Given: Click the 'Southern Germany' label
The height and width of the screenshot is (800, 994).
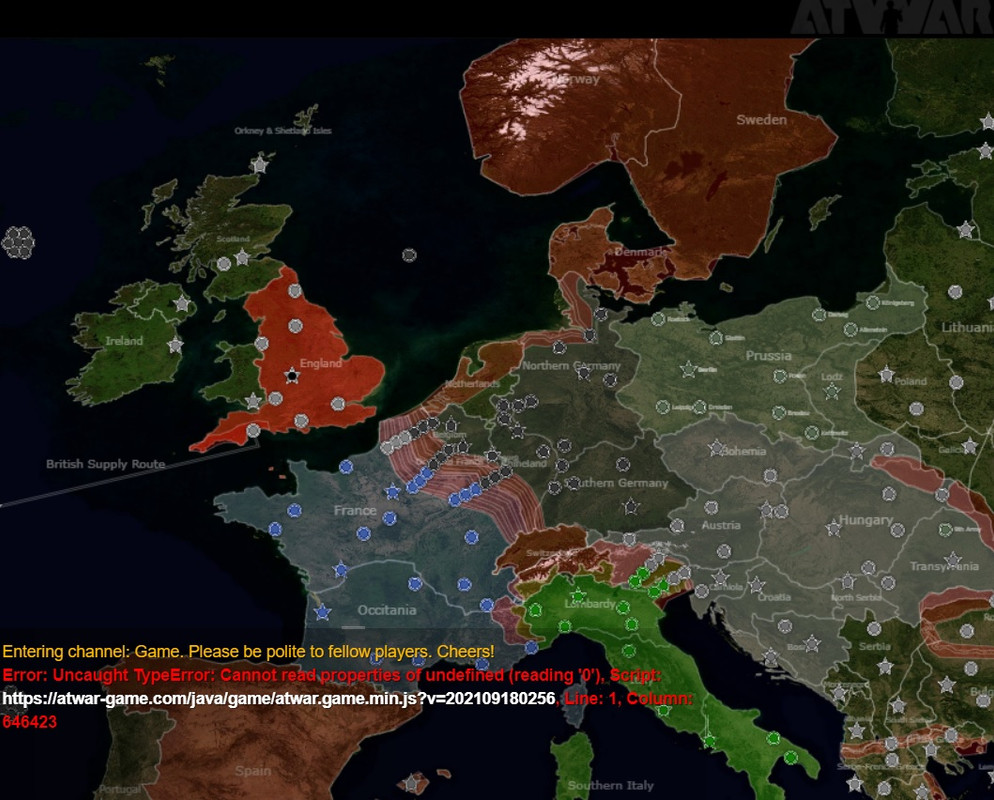Looking at the screenshot, I should 617,483.
